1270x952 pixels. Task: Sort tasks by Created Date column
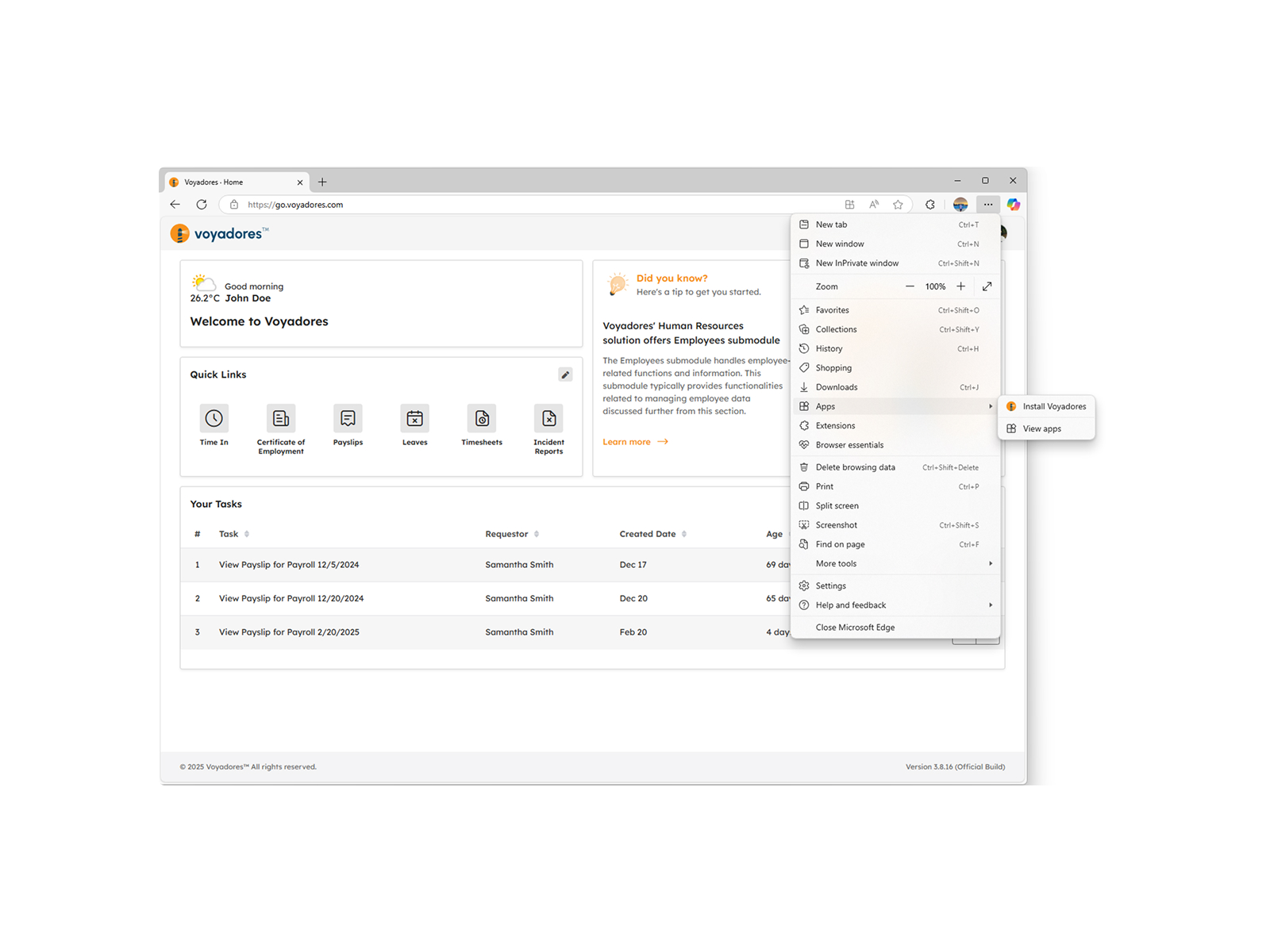point(653,534)
